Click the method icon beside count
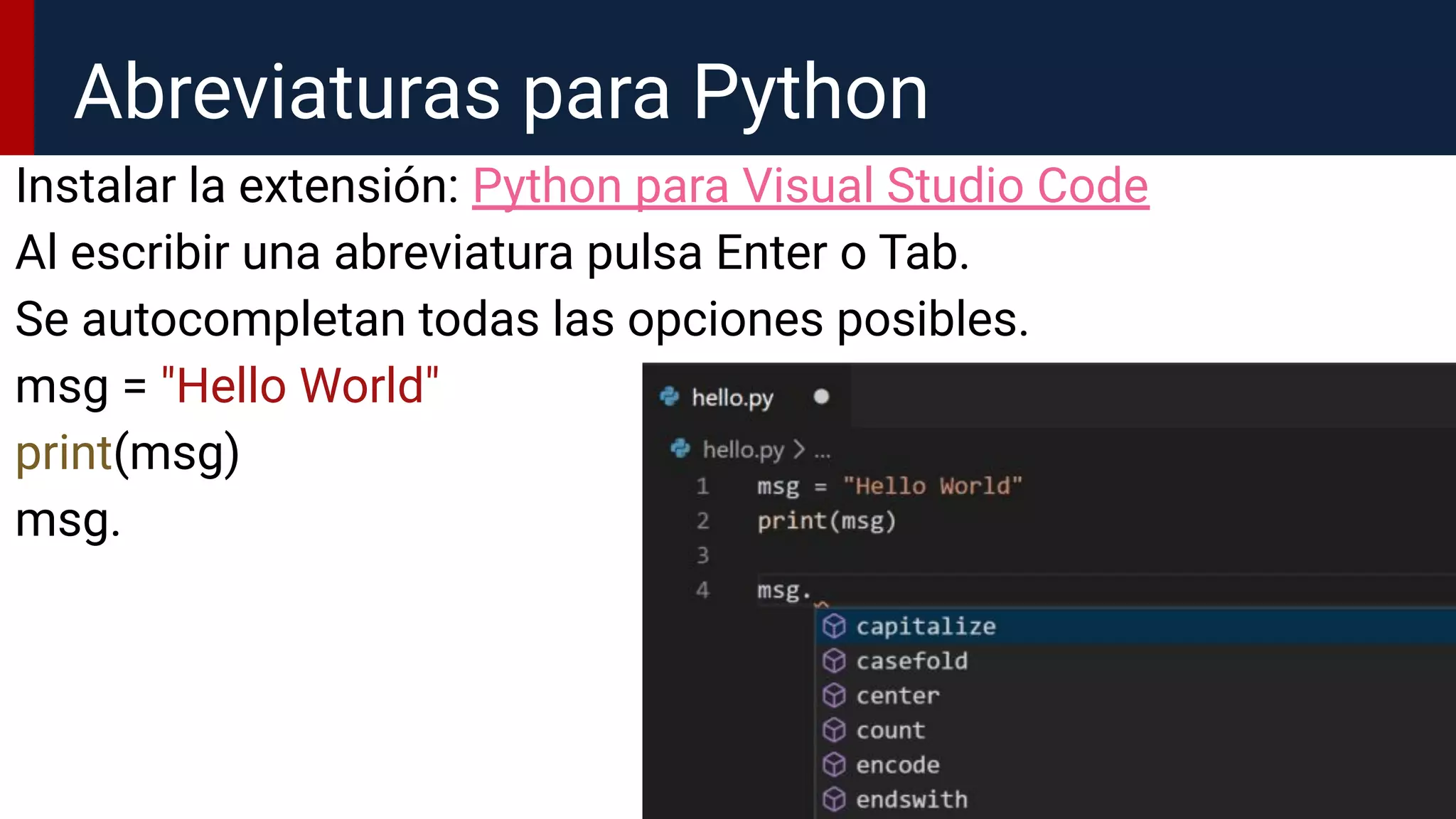1456x819 pixels. [x=834, y=730]
